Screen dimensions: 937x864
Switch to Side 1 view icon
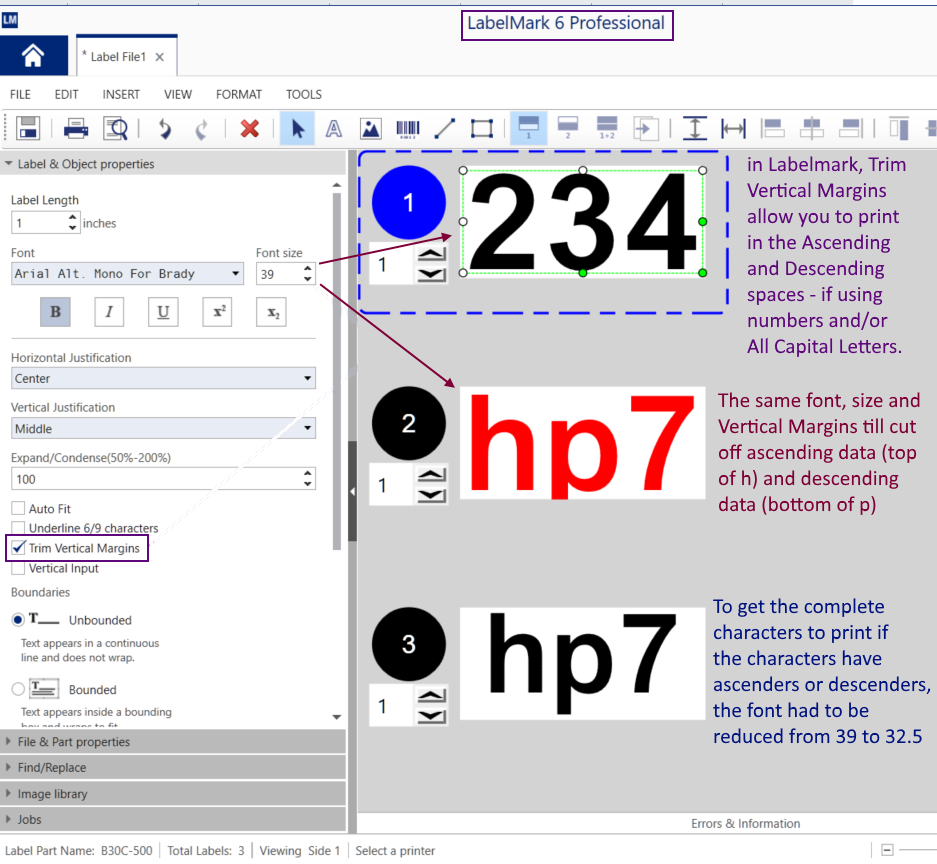pyautogui.click(x=529, y=128)
